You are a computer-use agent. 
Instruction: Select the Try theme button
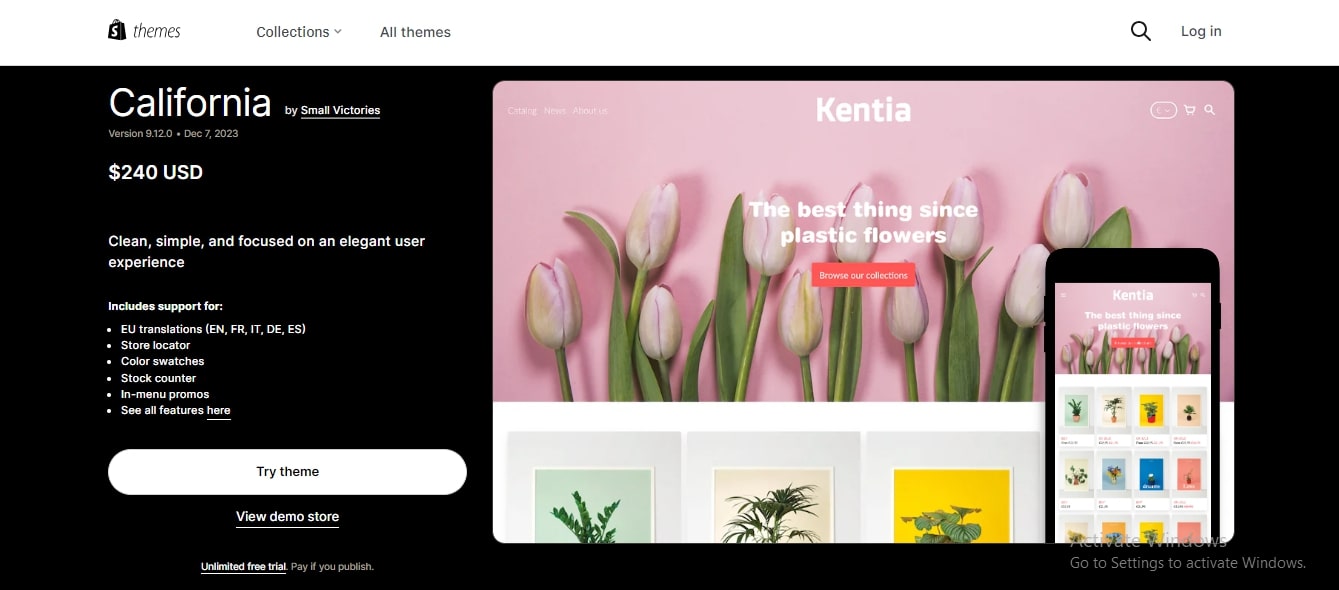click(287, 472)
